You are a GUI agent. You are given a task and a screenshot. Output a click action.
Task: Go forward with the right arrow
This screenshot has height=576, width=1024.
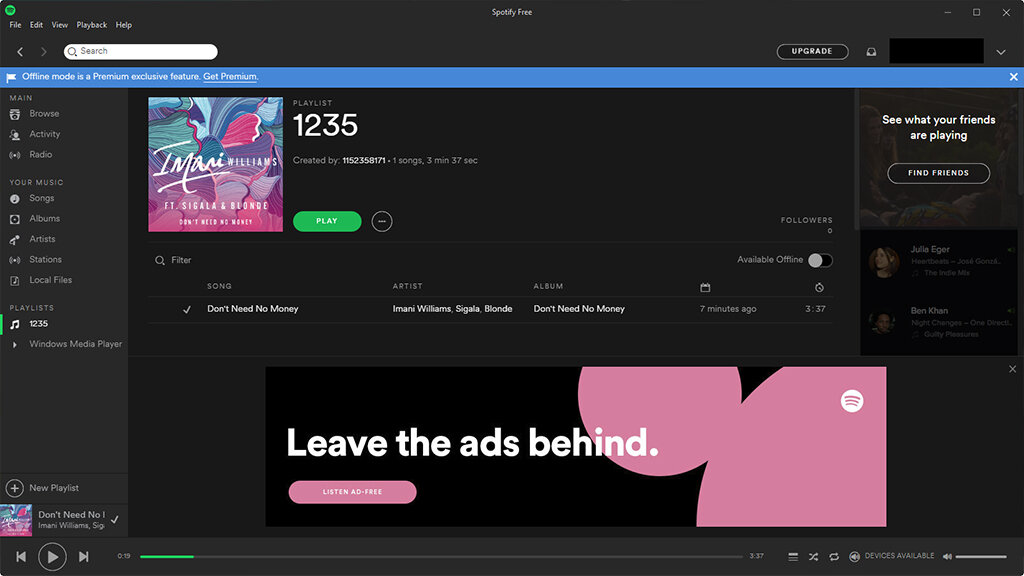pos(44,52)
